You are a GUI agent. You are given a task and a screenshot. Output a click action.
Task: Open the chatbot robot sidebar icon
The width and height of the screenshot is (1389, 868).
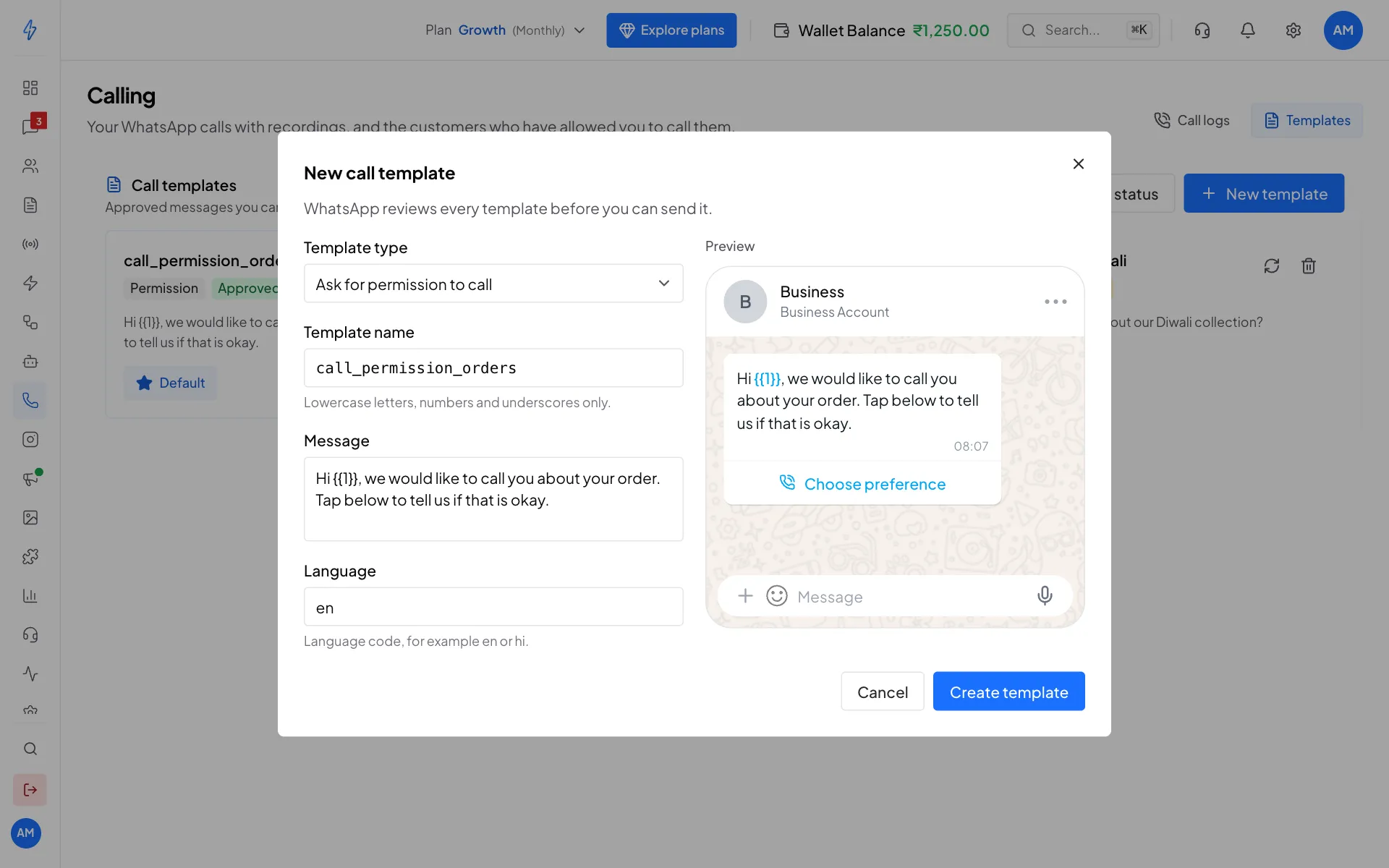[x=30, y=362]
